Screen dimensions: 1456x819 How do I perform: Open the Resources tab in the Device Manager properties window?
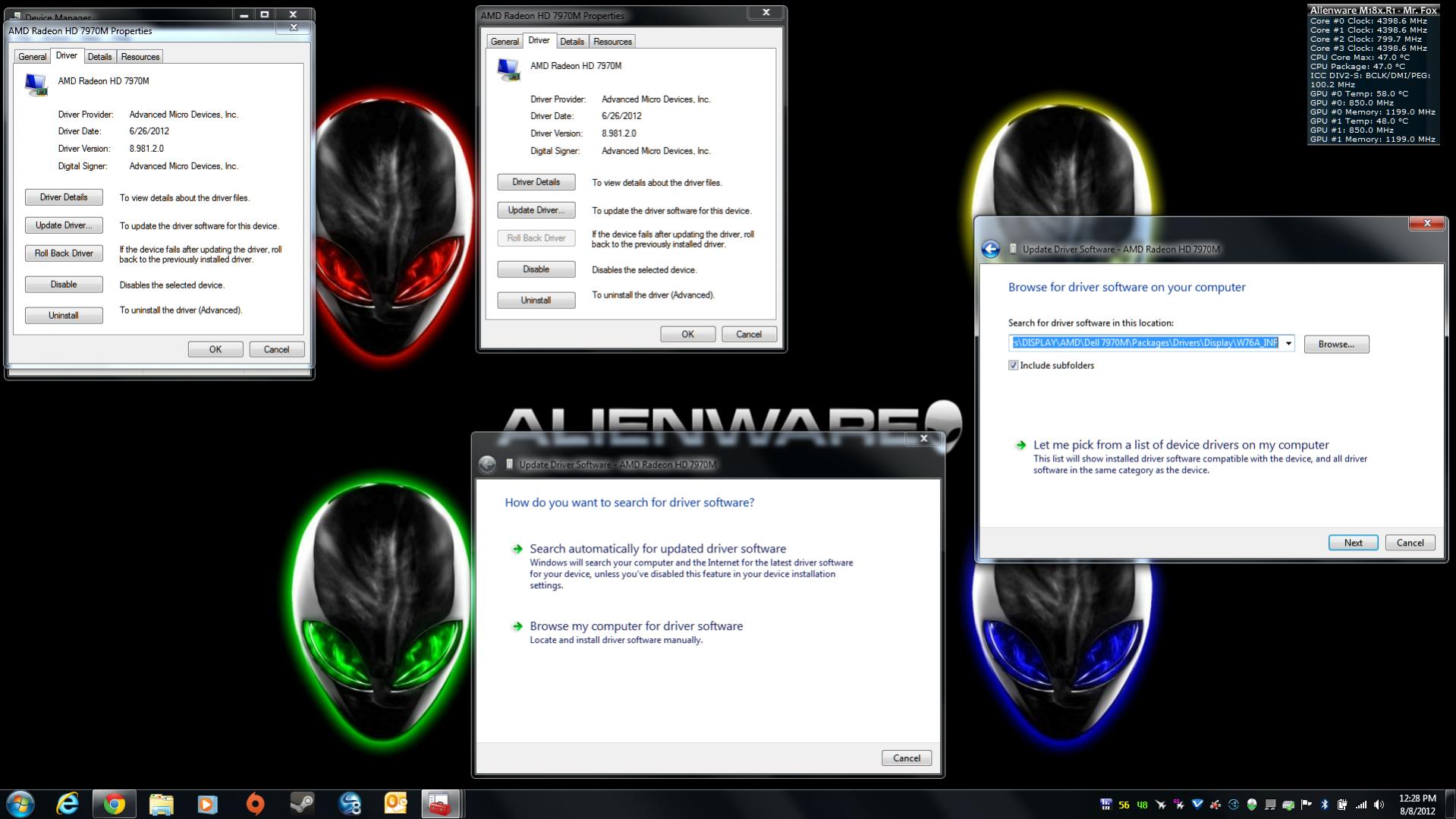click(140, 57)
